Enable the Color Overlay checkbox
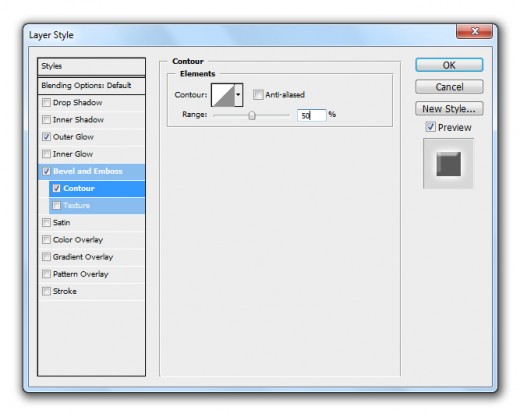 pyautogui.click(x=46, y=240)
